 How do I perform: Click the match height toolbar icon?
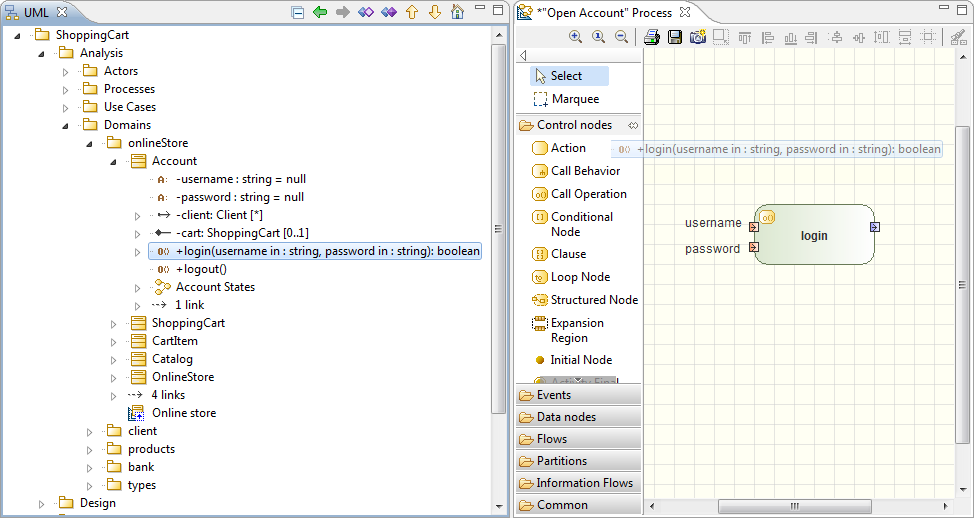coord(881,37)
